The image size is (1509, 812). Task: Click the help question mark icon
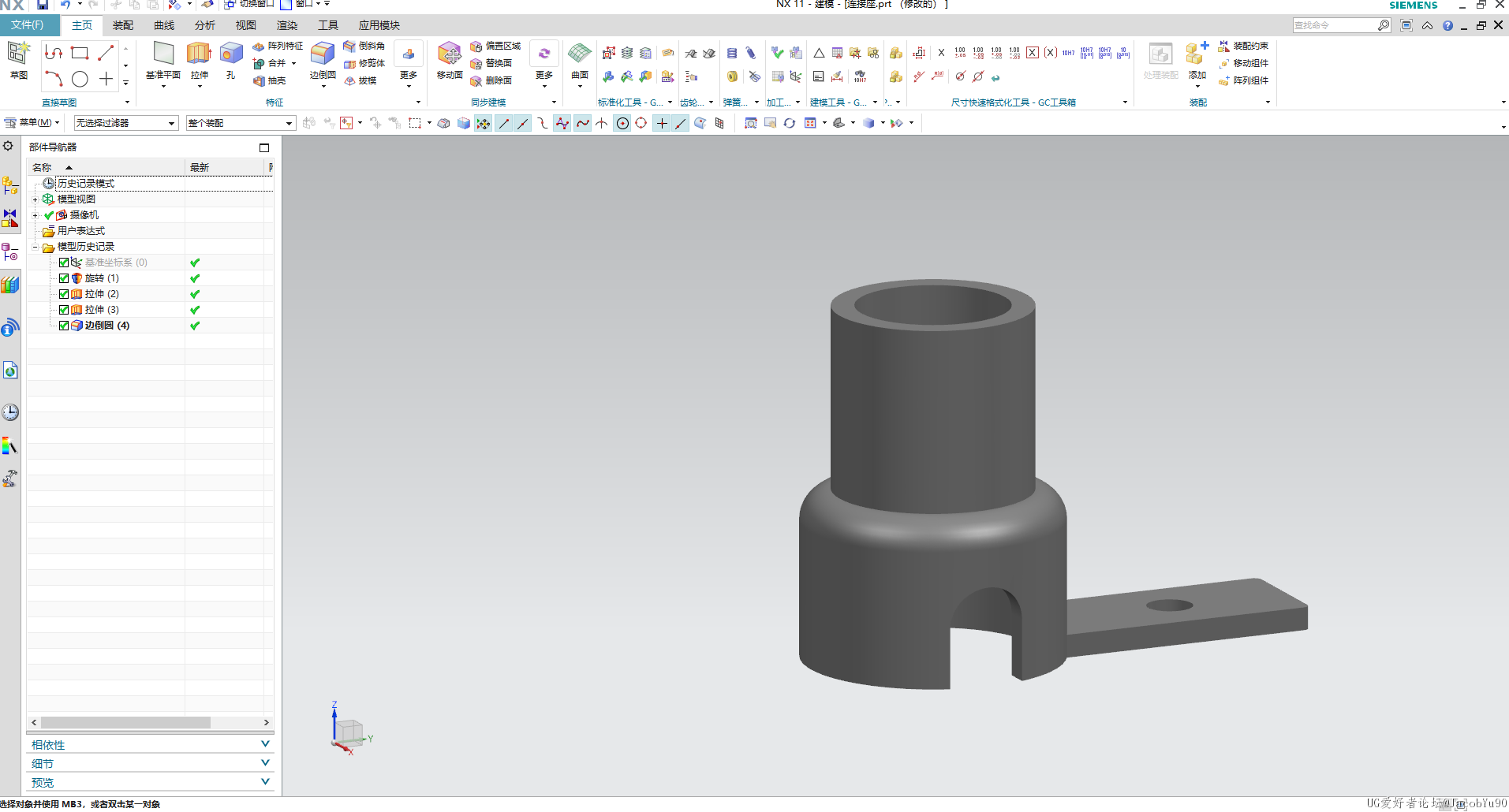pyautogui.click(x=1447, y=25)
